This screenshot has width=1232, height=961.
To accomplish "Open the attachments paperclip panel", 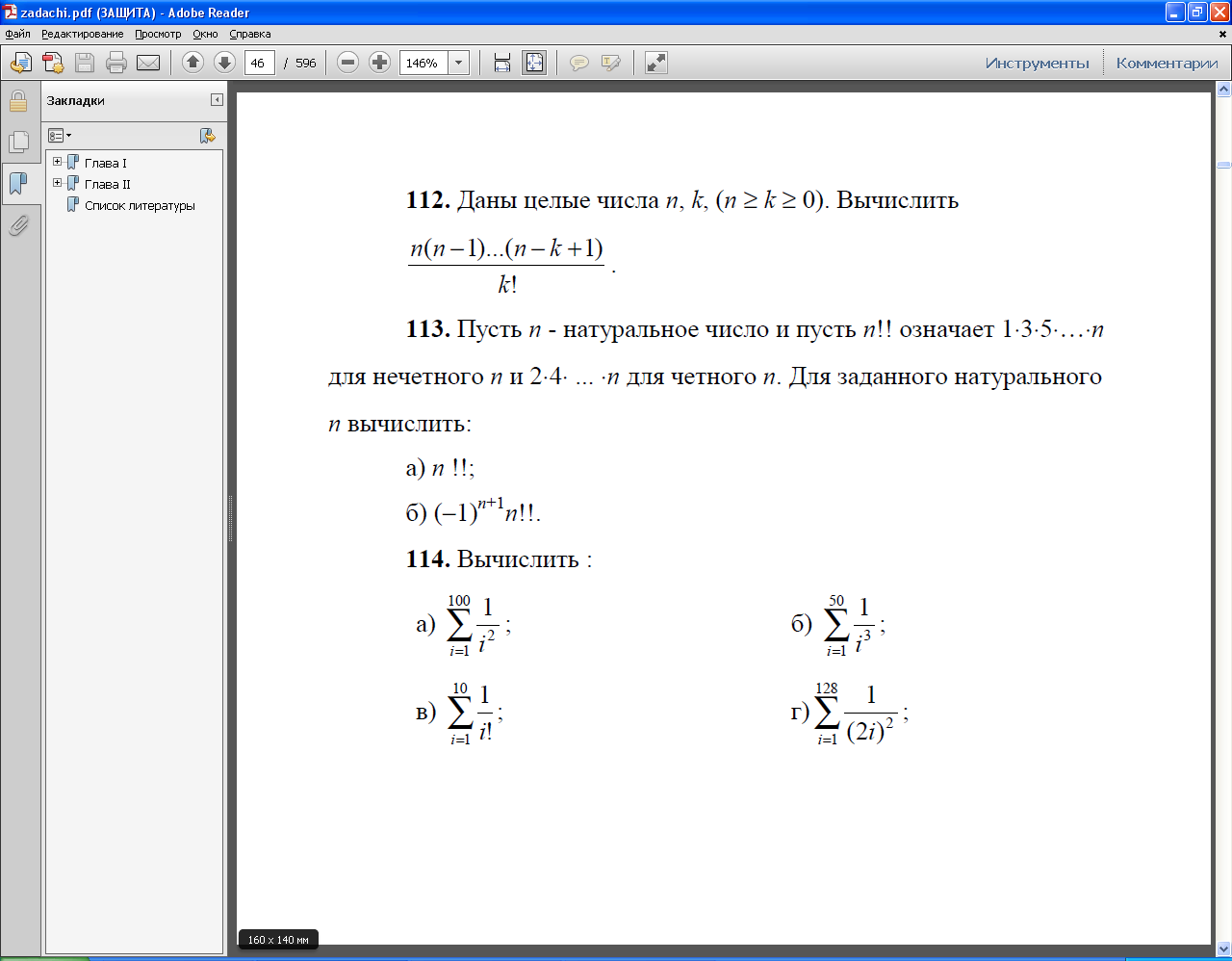I will [18, 225].
